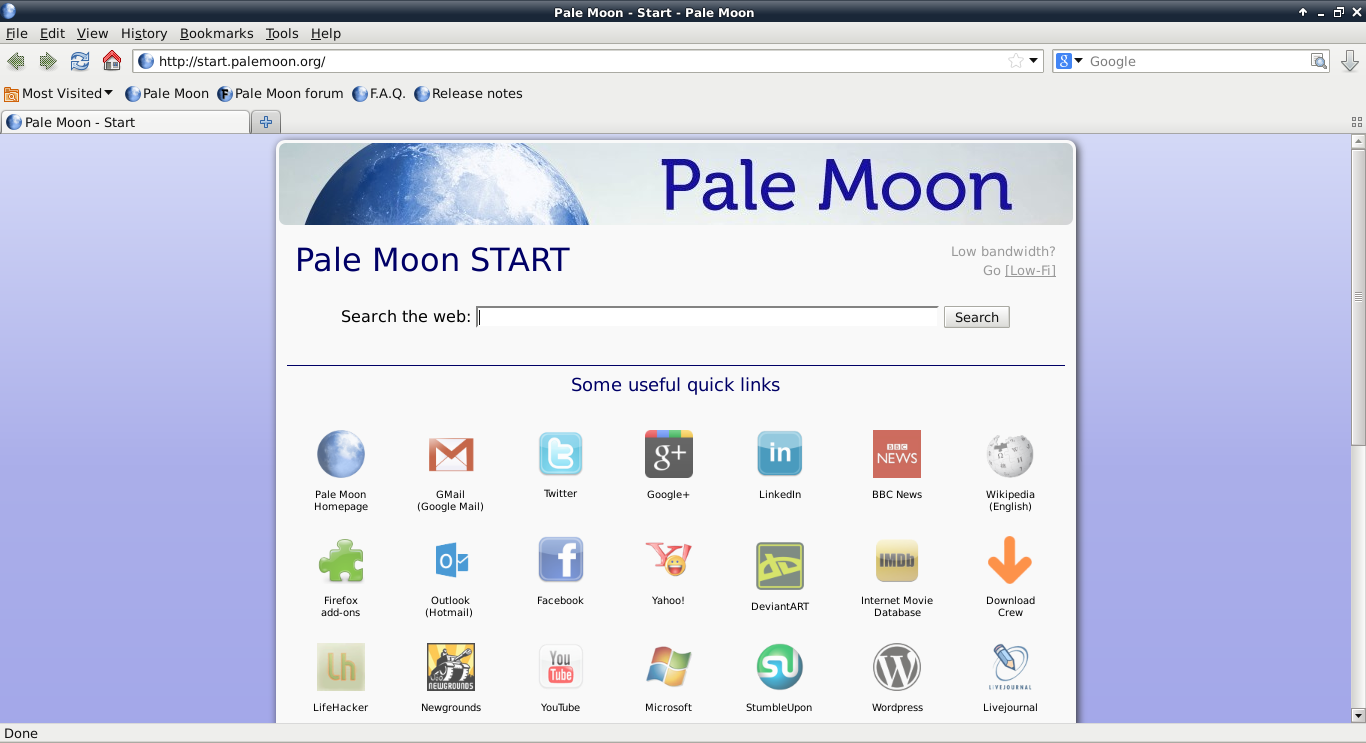The width and height of the screenshot is (1366, 743).
Task: Open the View menu
Action: (x=92, y=33)
